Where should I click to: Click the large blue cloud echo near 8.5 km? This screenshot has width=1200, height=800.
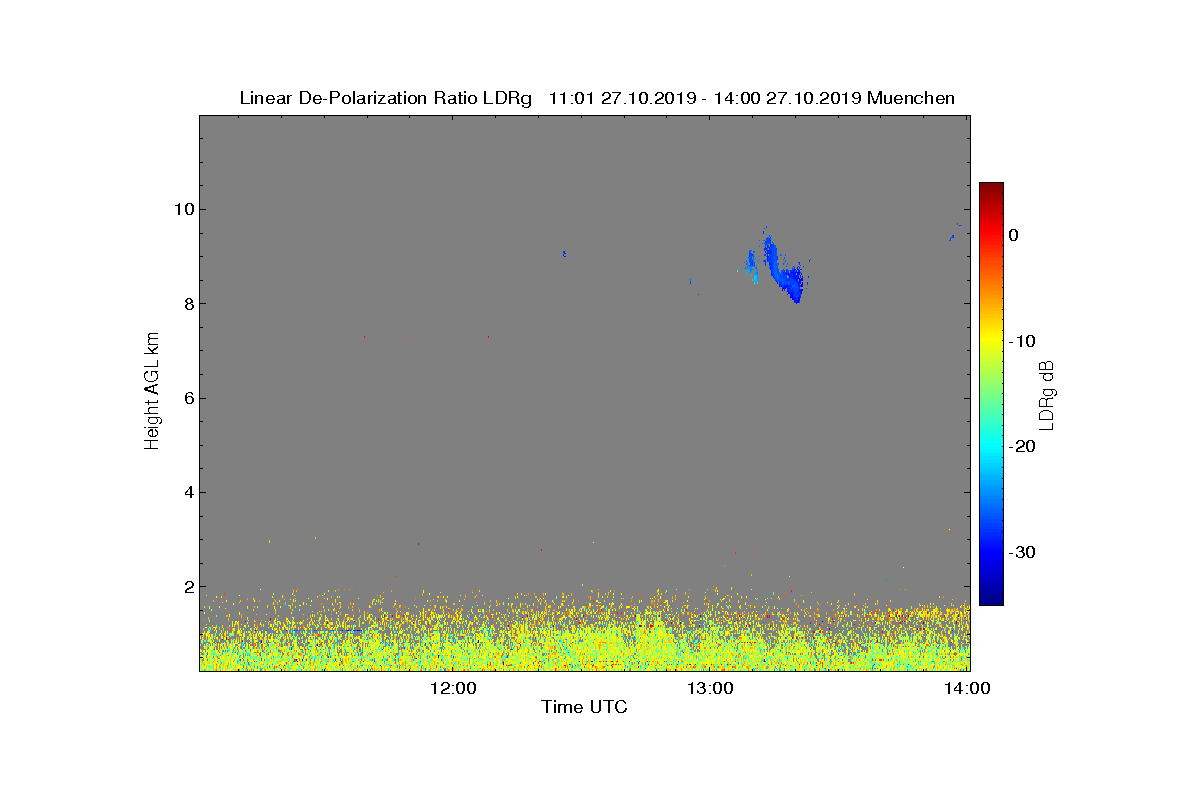coord(784,272)
